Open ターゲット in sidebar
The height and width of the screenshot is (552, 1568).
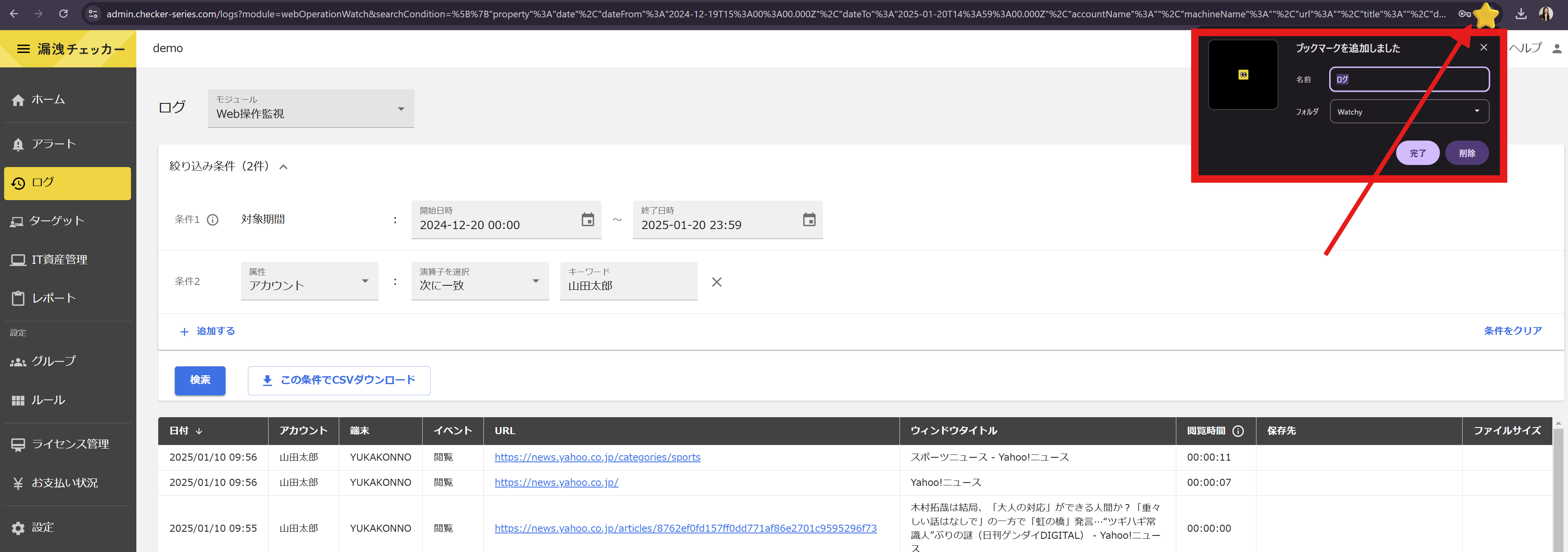(68, 221)
